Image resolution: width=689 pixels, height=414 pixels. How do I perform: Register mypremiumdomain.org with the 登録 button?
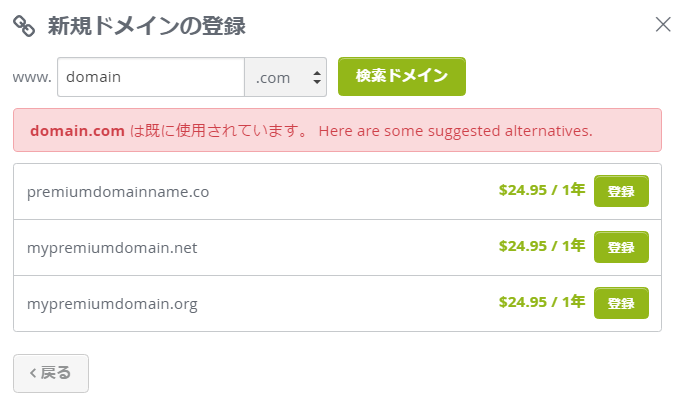click(621, 303)
